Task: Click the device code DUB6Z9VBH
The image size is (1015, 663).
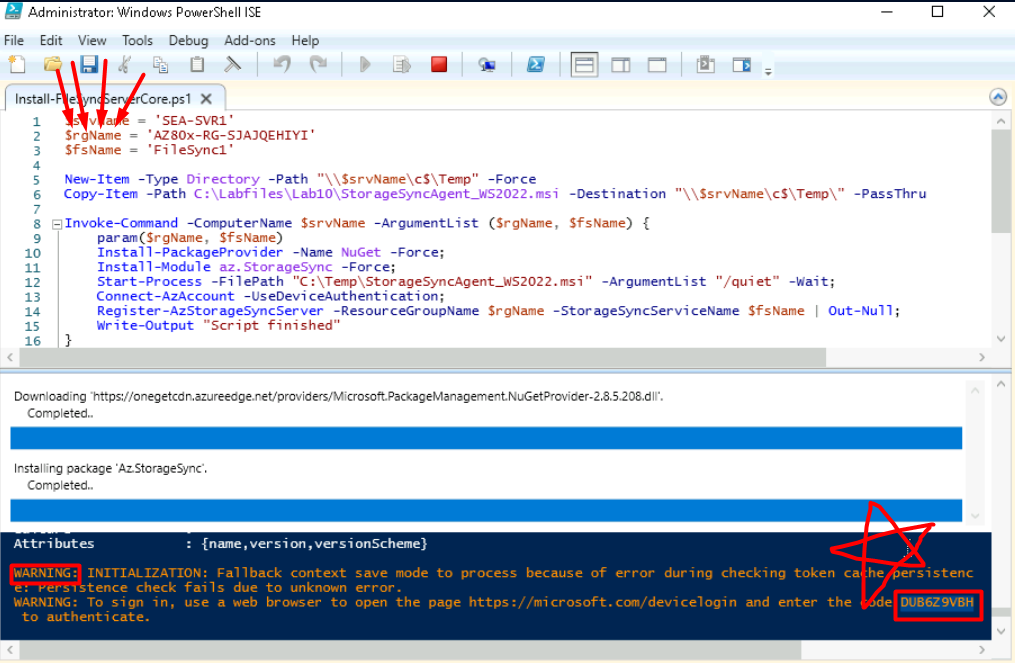Action: (937, 602)
